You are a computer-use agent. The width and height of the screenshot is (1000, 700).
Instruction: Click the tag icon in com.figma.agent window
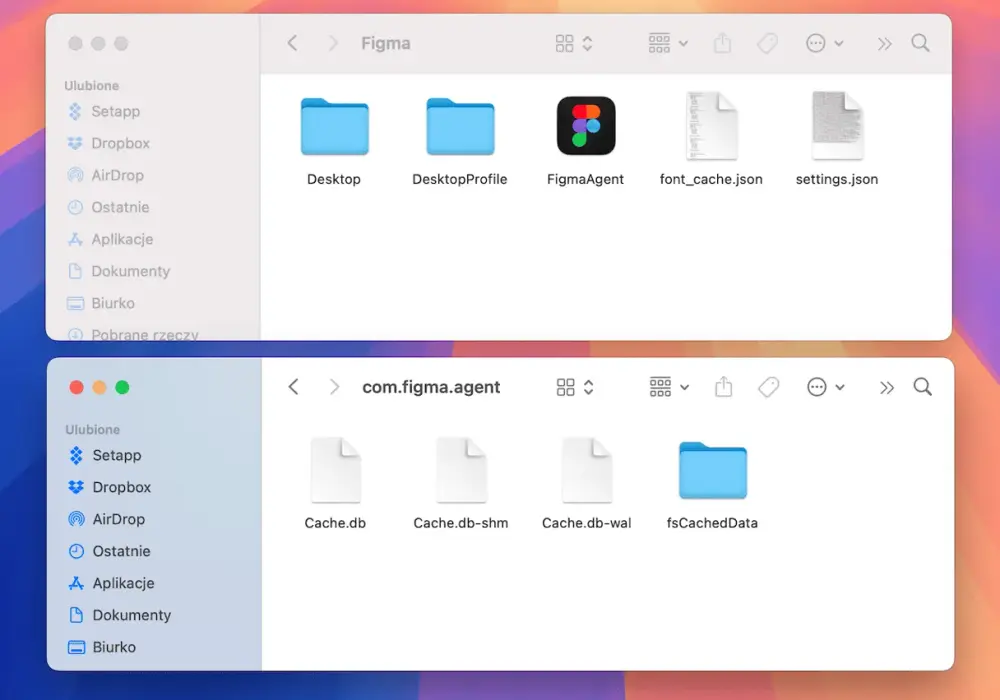[x=768, y=387]
